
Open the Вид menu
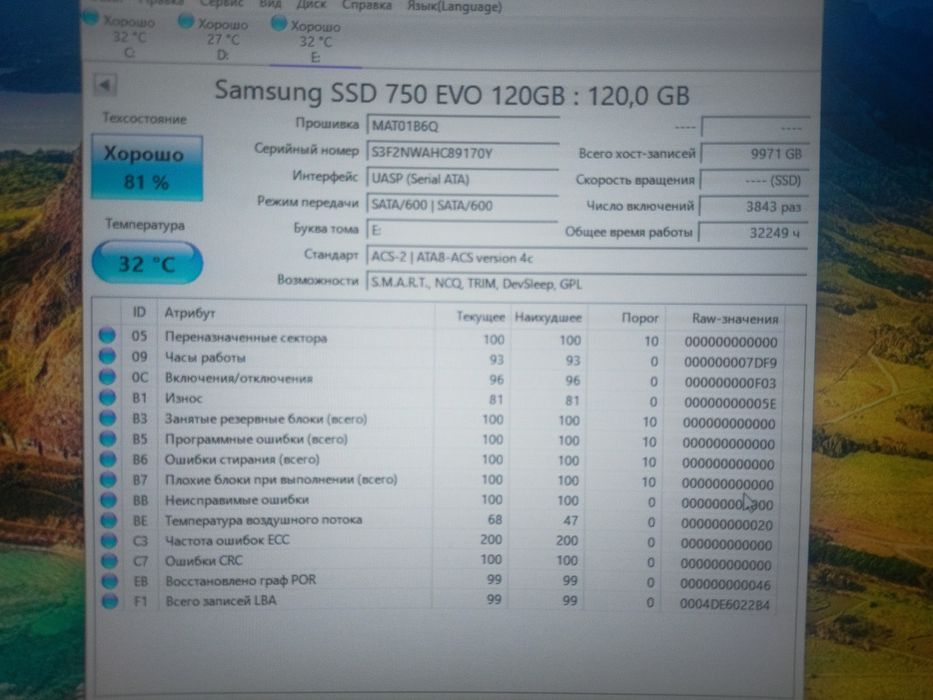(270, 4)
